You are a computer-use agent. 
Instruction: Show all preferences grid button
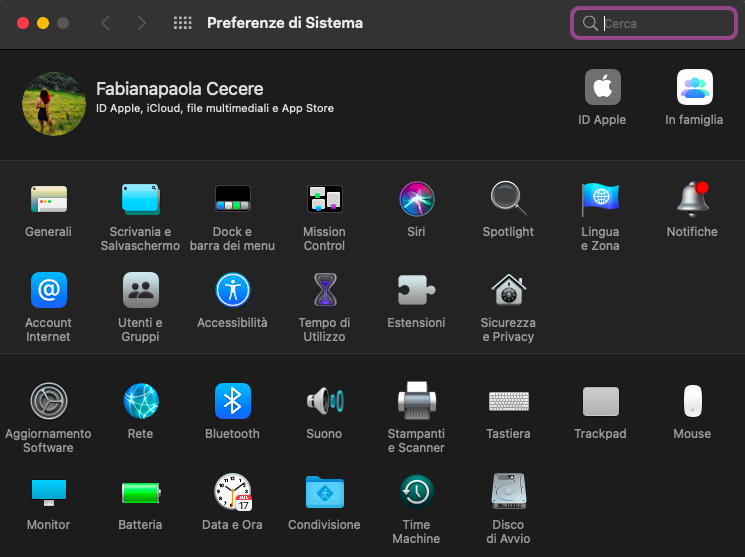(x=182, y=23)
